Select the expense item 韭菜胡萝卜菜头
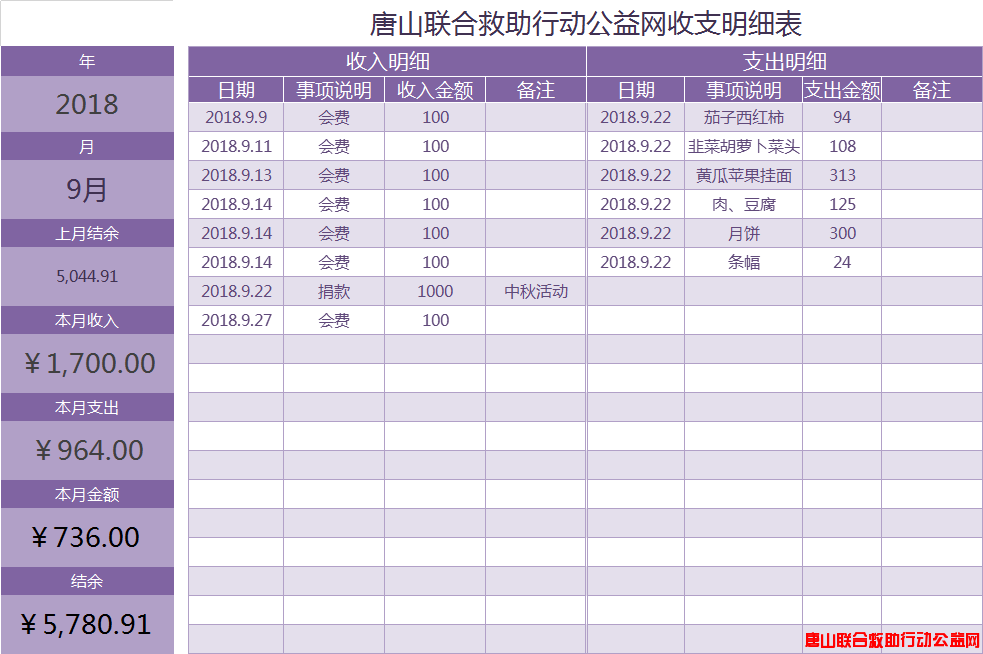This screenshot has height=654, width=983. point(744,146)
